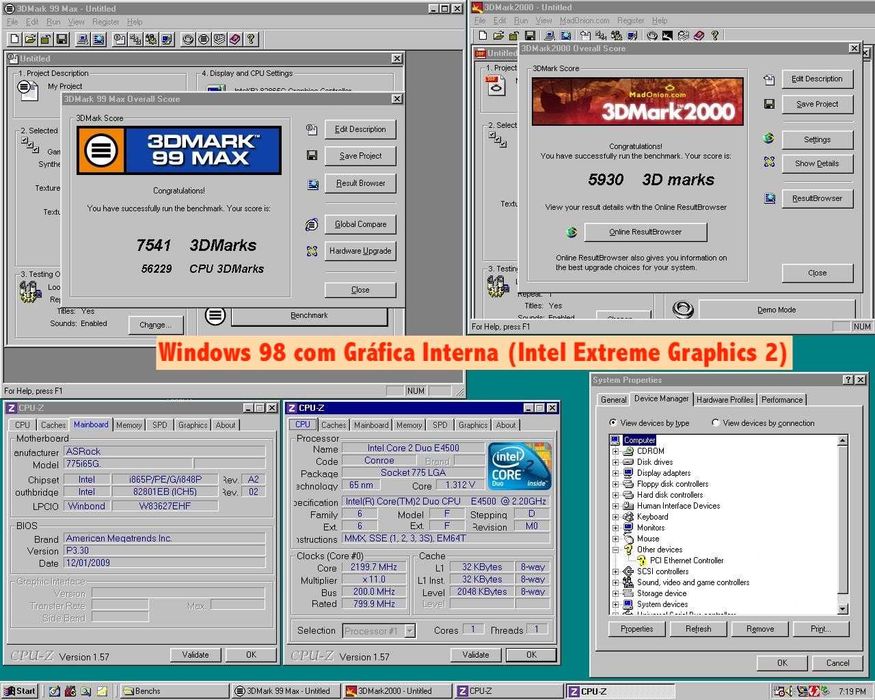Select PCI Ethernet Controller in device tree
This screenshot has width=875, height=700.
(686, 560)
